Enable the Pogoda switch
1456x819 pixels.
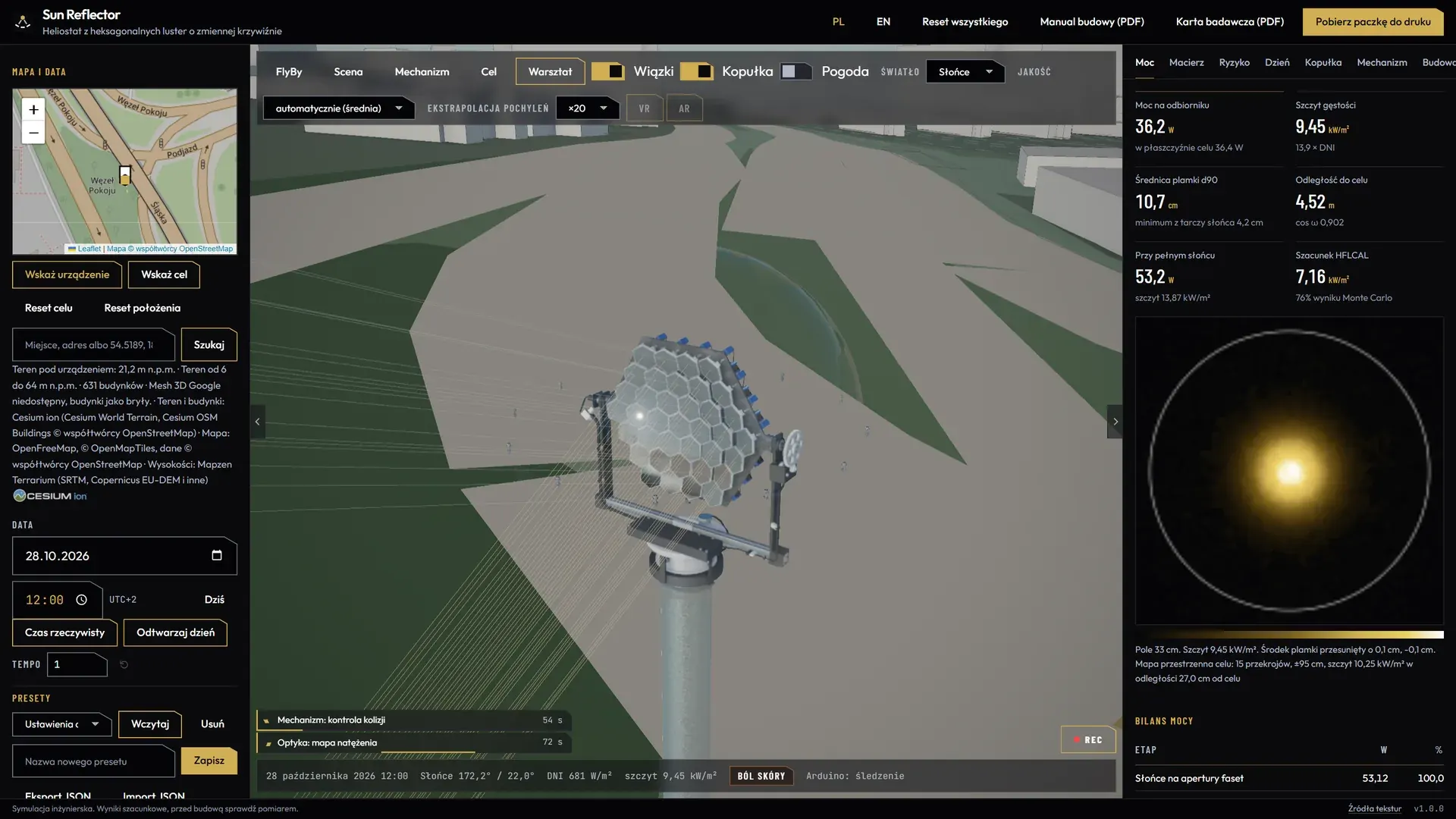coord(796,71)
